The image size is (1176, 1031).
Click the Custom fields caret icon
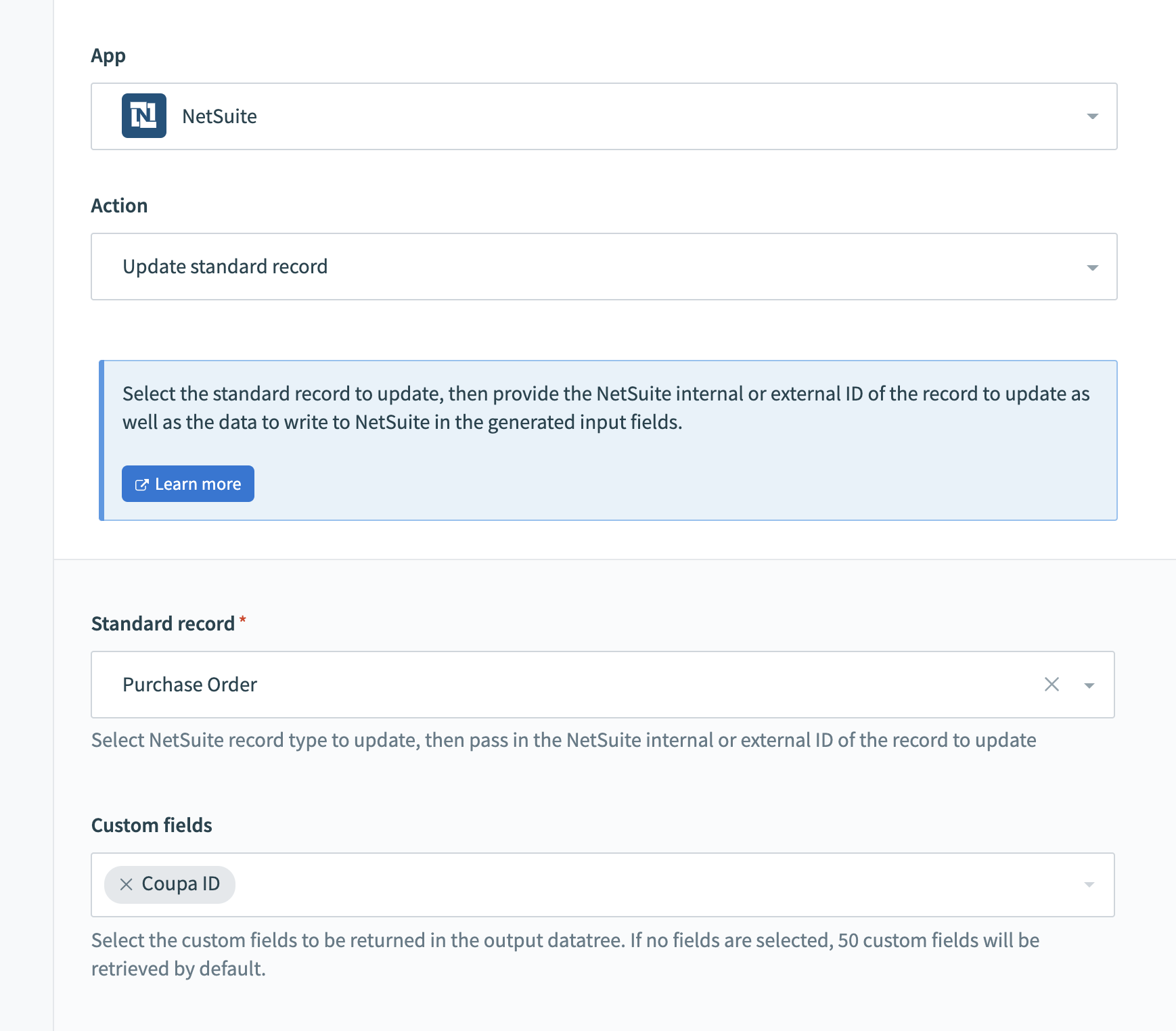point(1089,884)
